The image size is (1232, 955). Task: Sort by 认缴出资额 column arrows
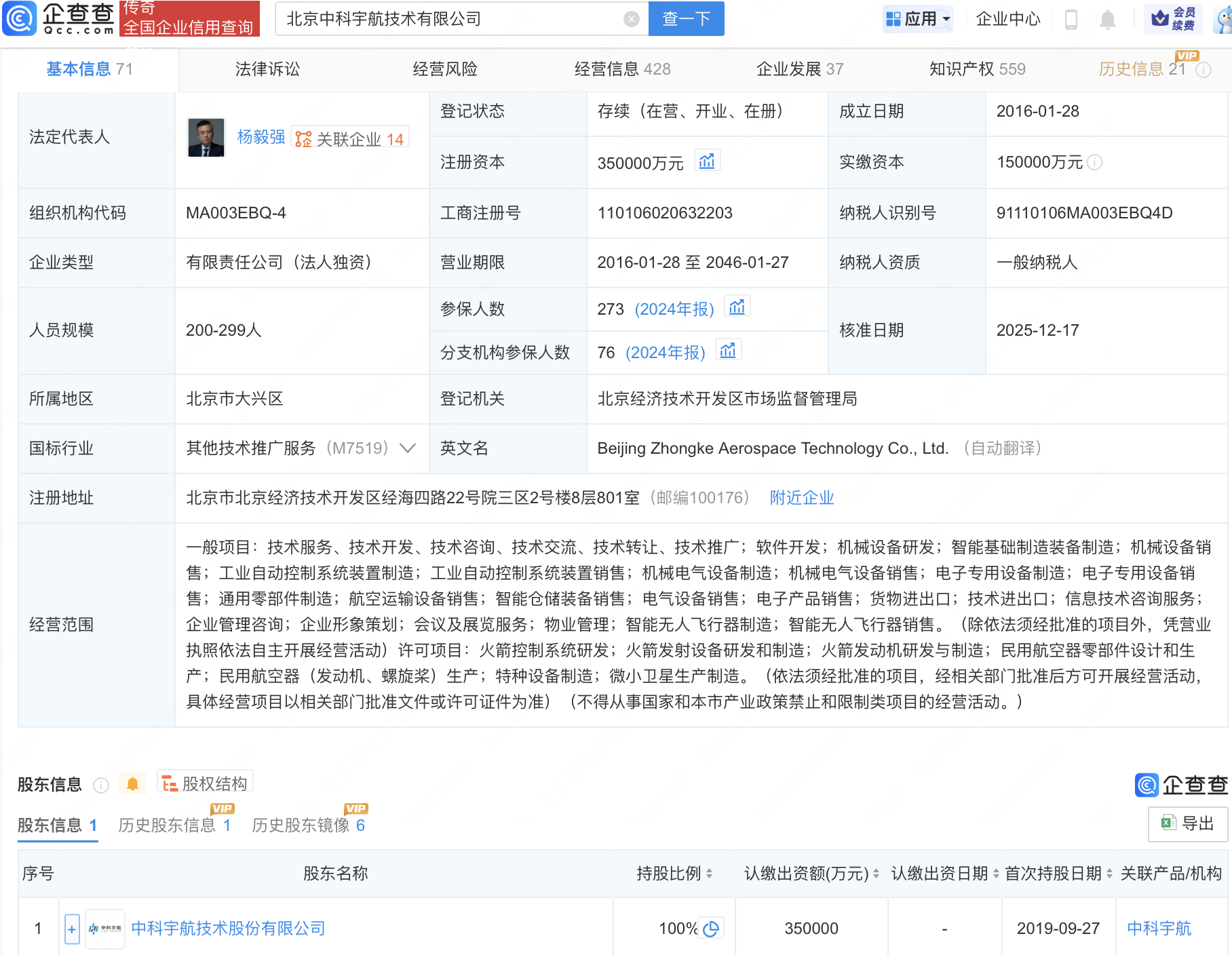(876, 874)
